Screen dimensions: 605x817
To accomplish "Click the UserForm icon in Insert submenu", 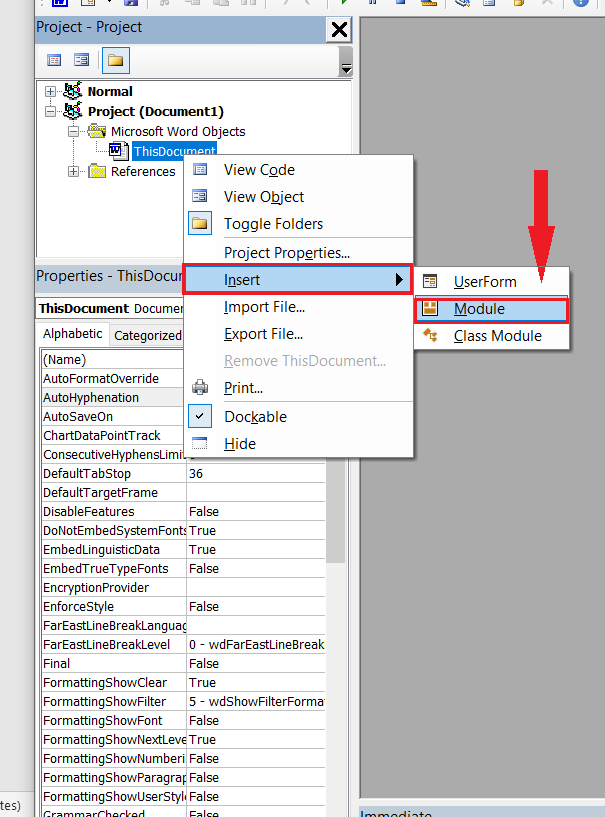I will click(430, 282).
